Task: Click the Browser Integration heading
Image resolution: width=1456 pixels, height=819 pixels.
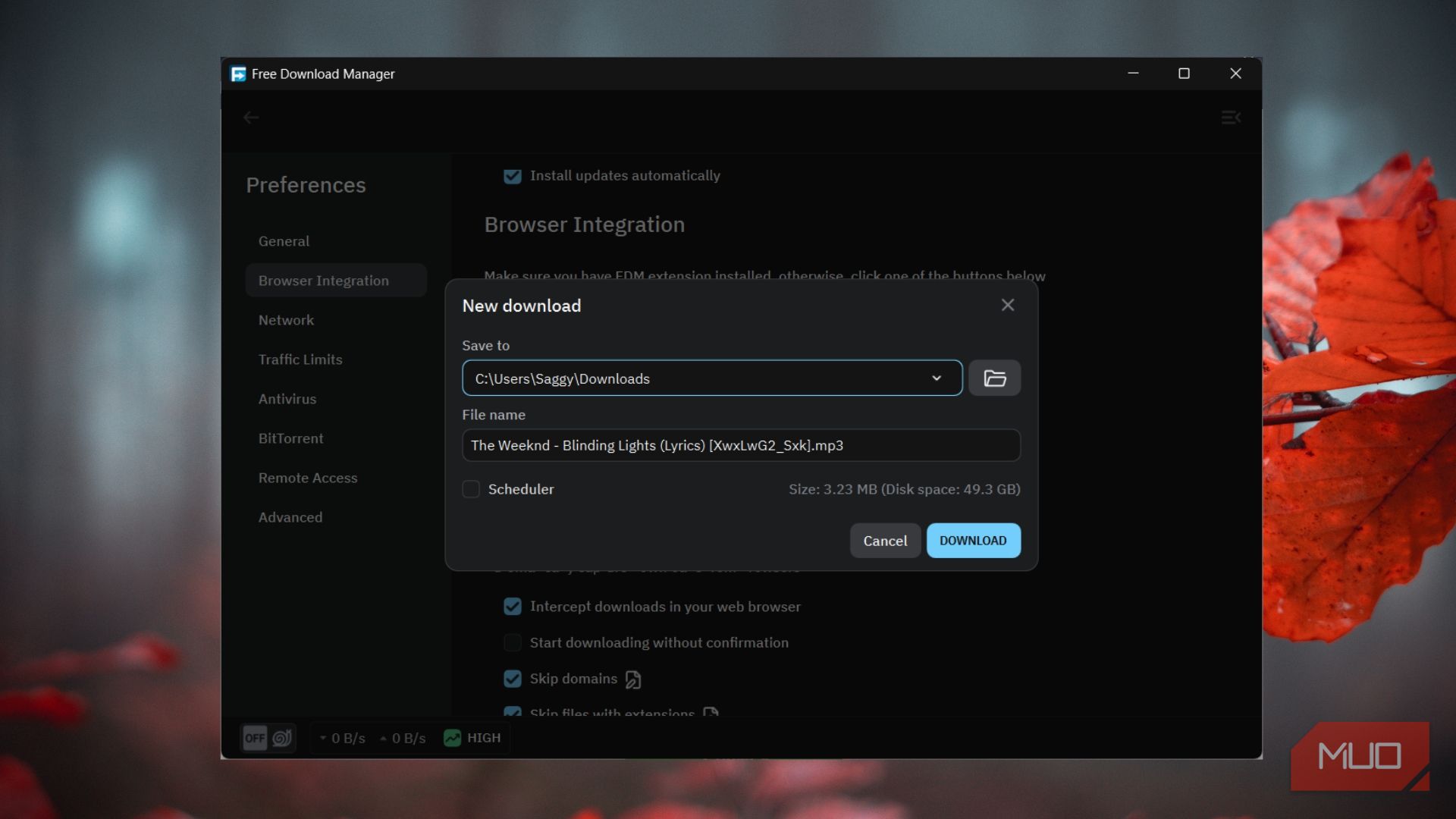Action: click(584, 224)
